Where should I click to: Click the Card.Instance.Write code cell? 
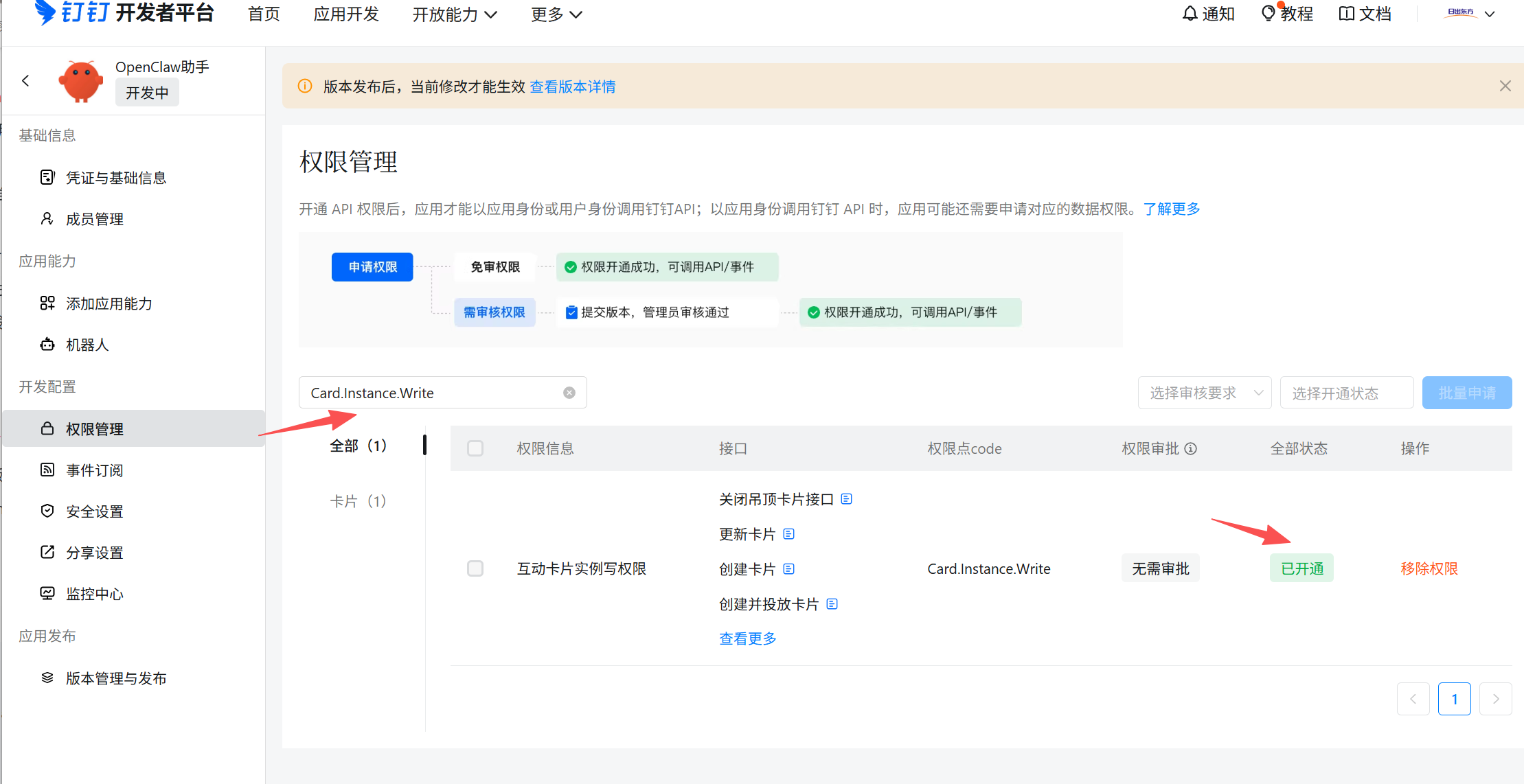(989, 568)
